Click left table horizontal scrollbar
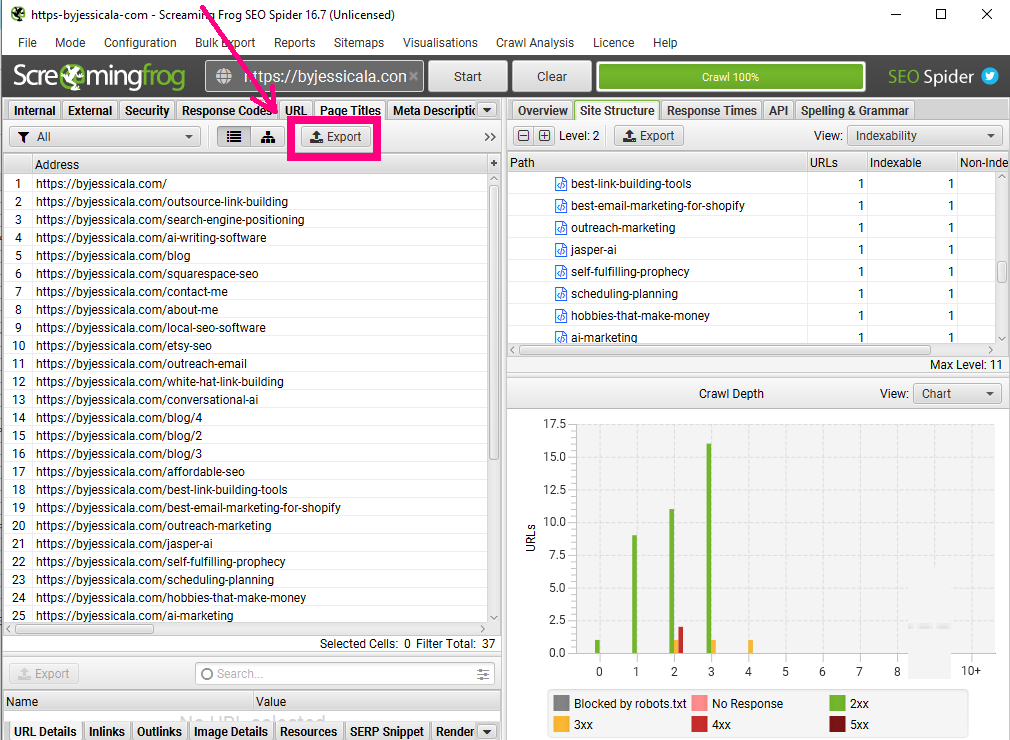This screenshot has width=1010, height=740. (x=84, y=629)
